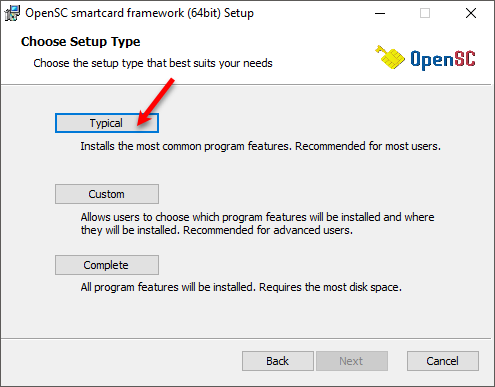Viewport: 495px width, 387px height.
Task: Click the yellow smartcard chip logo icon
Action: coord(389,57)
